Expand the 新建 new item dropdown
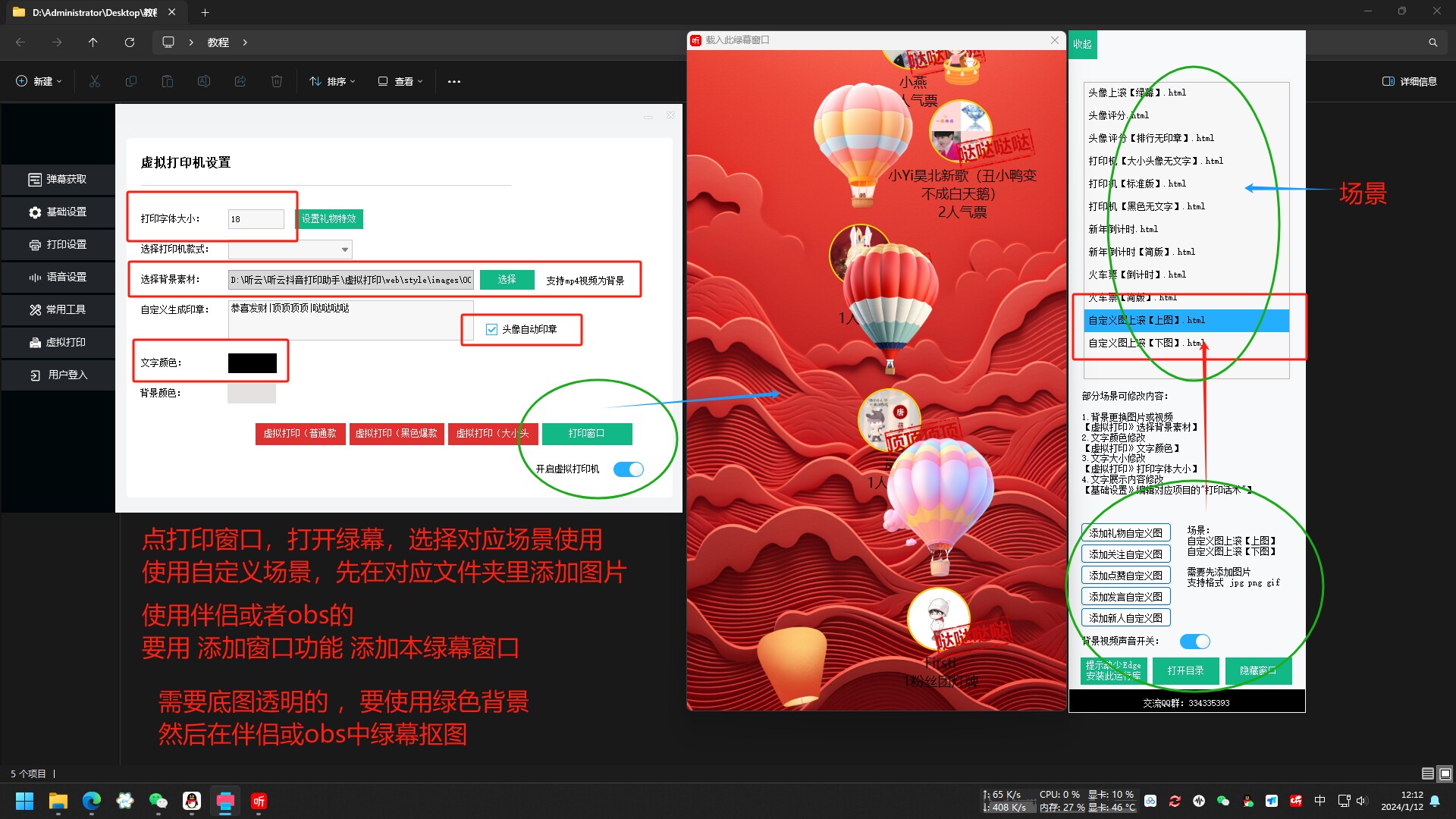1456x819 pixels. coord(39,81)
